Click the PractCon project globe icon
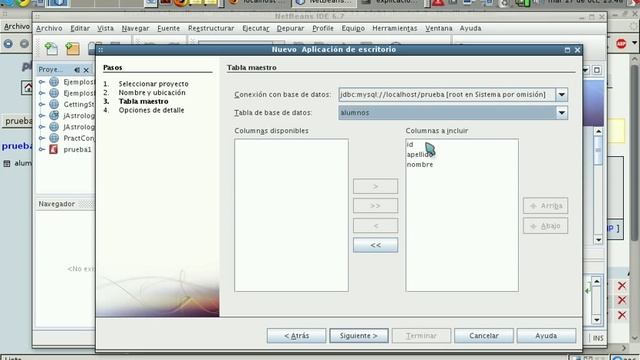 point(54,138)
